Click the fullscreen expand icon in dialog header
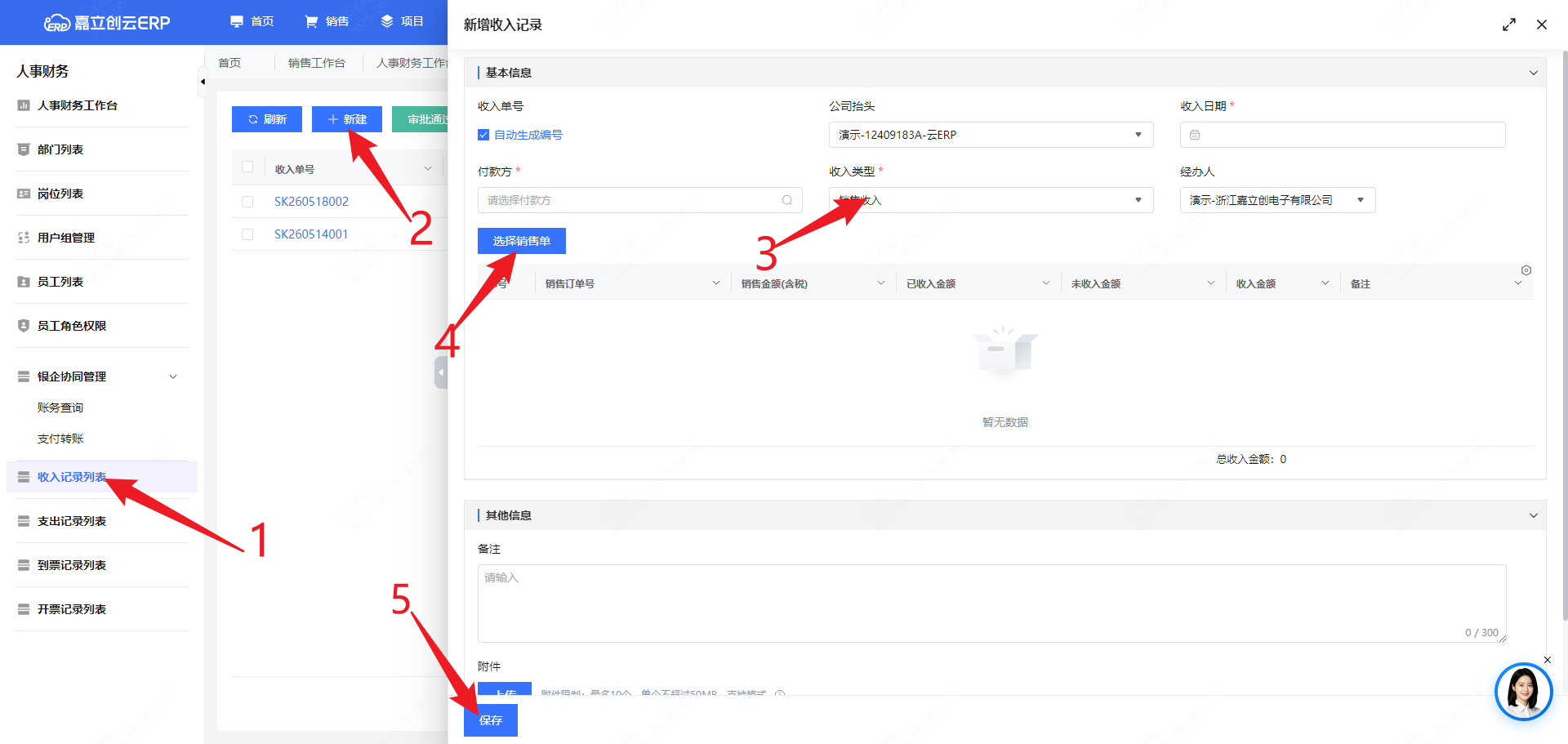This screenshot has width=1568, height=744. click(1509, 25)
